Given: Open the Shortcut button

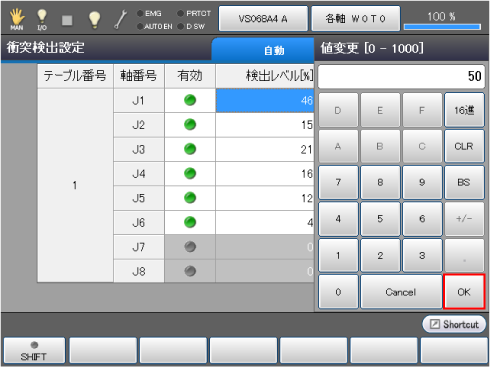Looking at the screenshot, I should click(x=454, y=324).
